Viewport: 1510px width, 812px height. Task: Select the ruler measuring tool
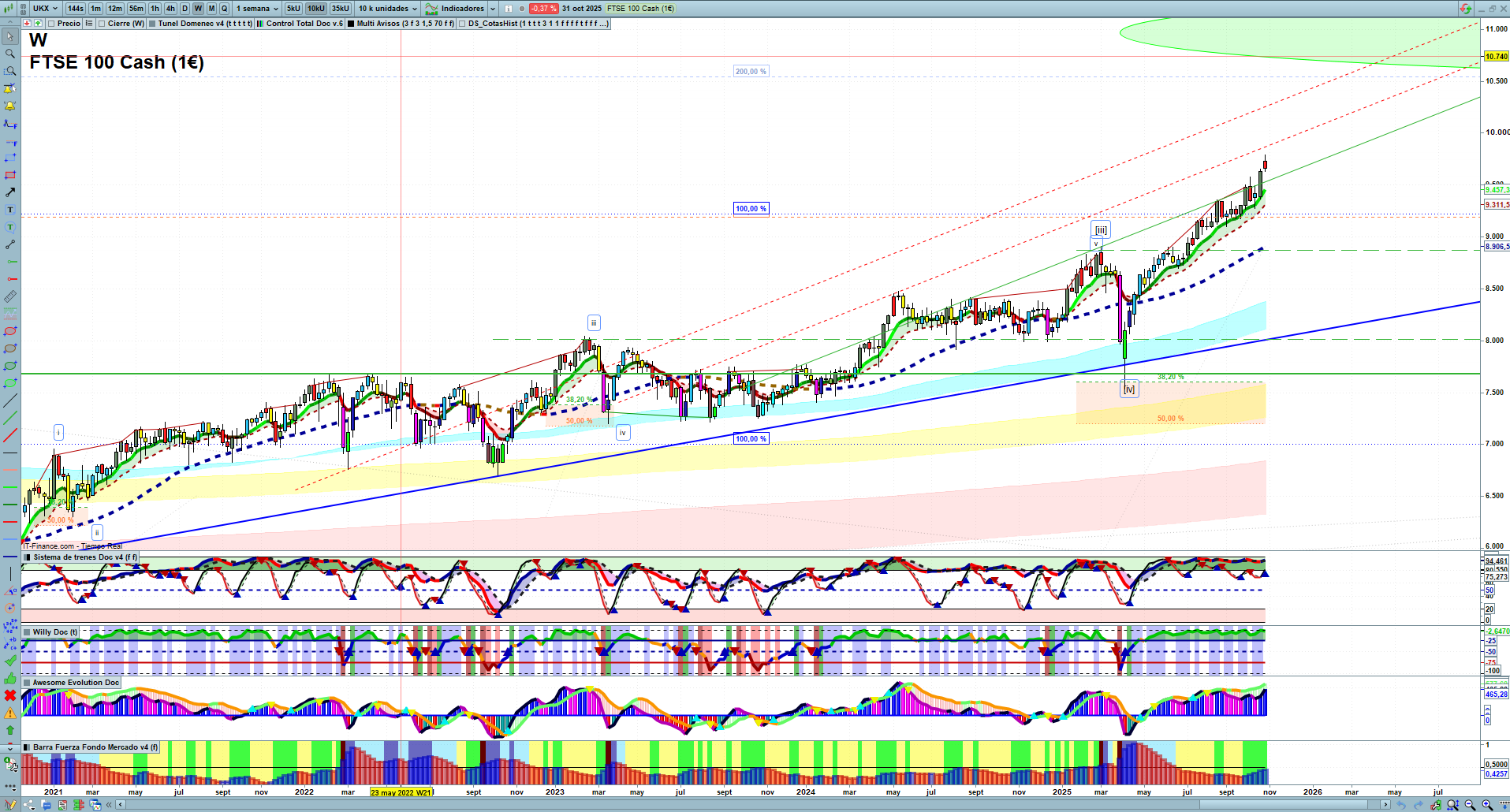10,296
